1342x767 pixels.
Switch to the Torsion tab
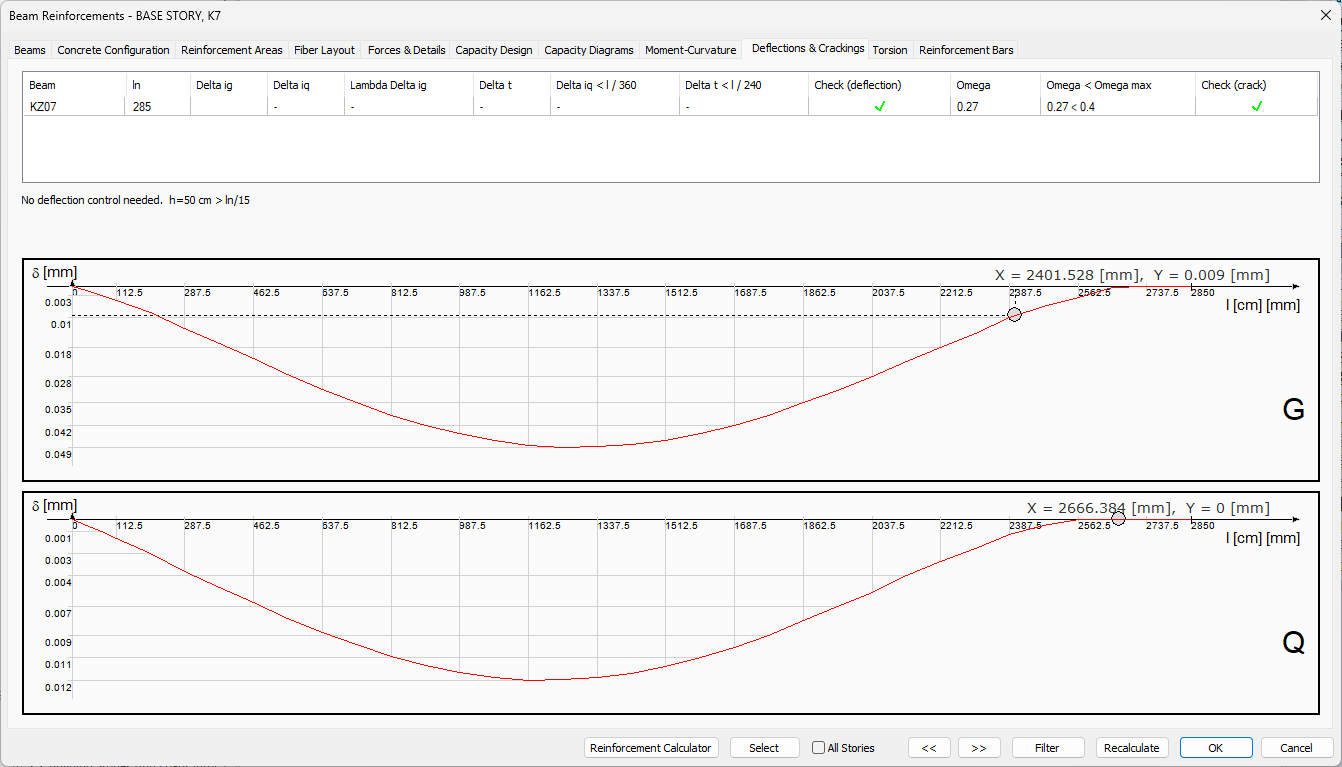(x=890, y=50)
